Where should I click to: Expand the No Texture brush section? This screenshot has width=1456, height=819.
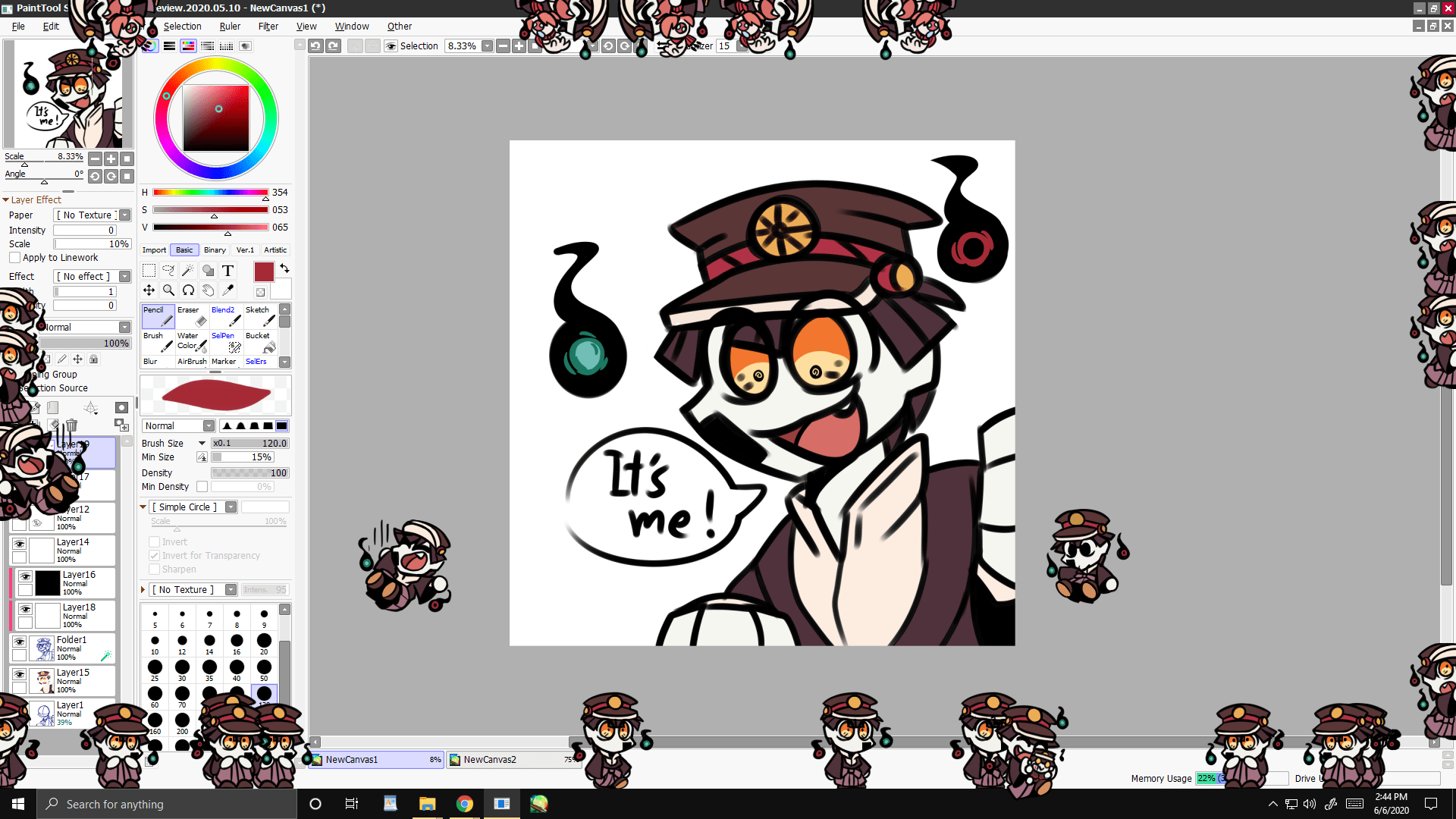[x=143, y=590]
